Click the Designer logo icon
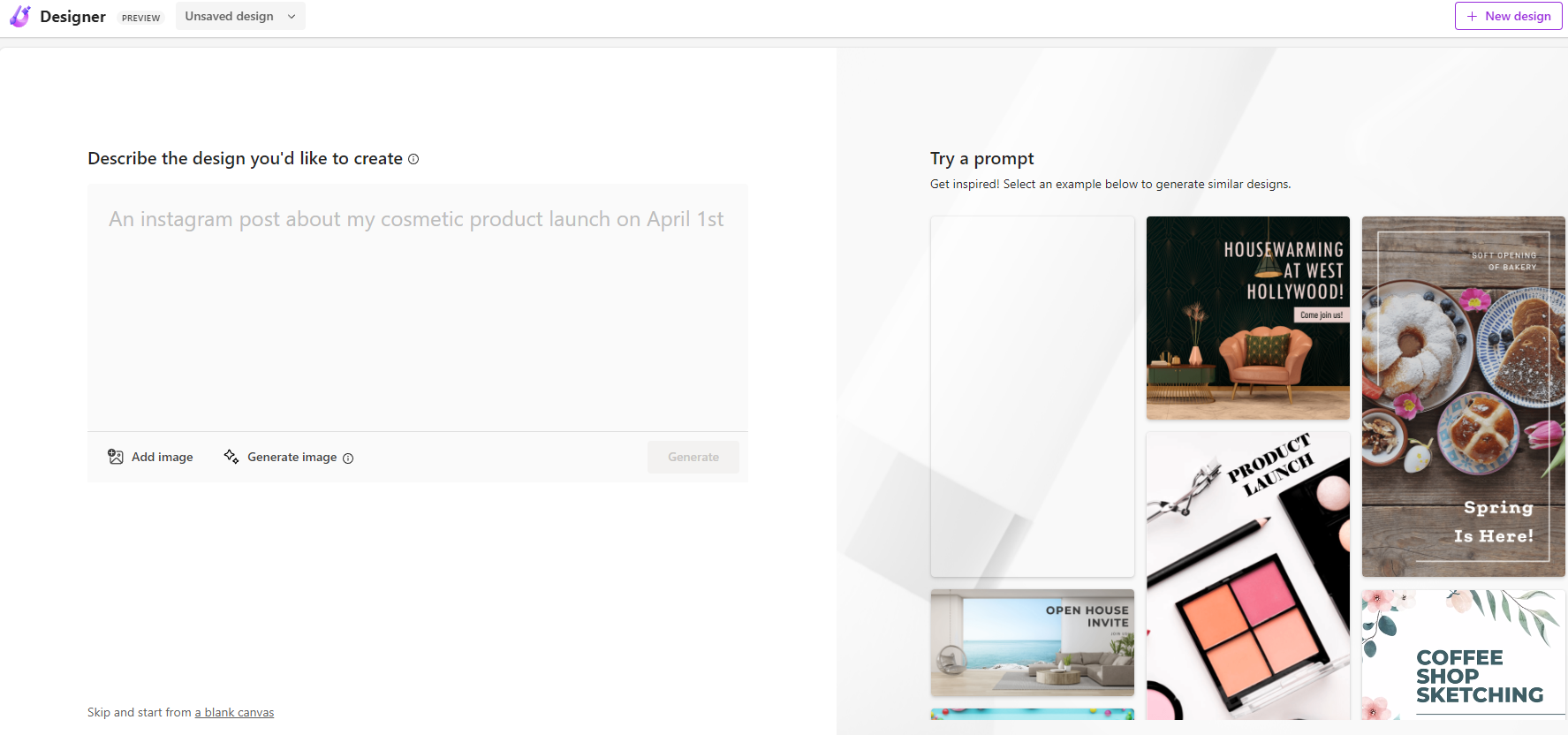This screenshot has width=1568, height=735. [19, 16]
